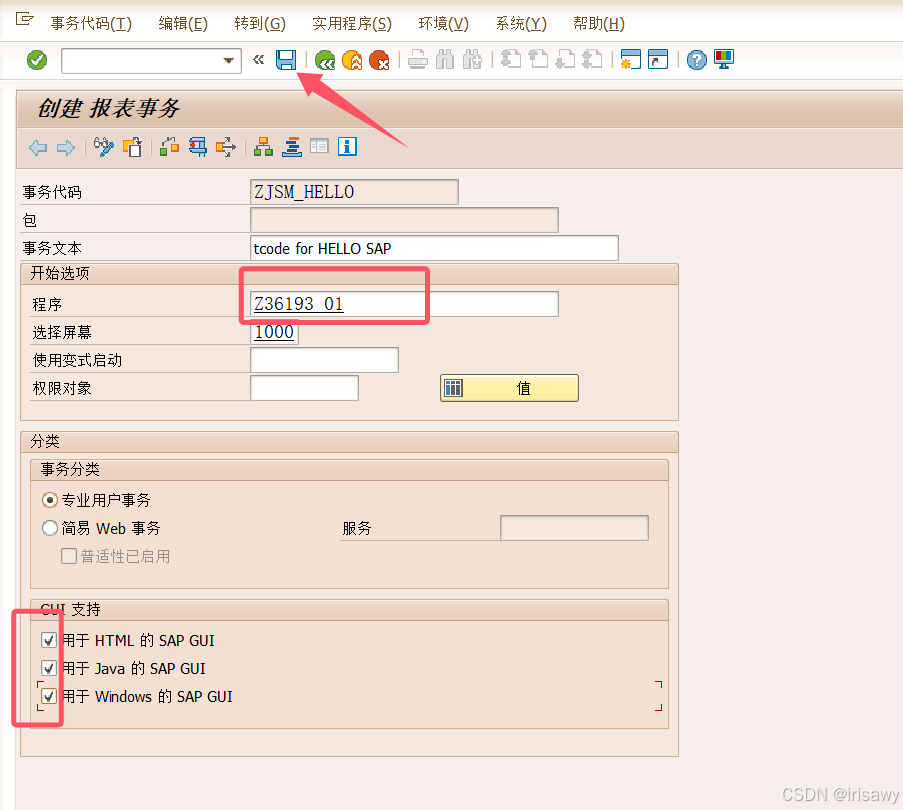Go to First Page icon
This screenshot has width=903, height=810.
[511, 60]
